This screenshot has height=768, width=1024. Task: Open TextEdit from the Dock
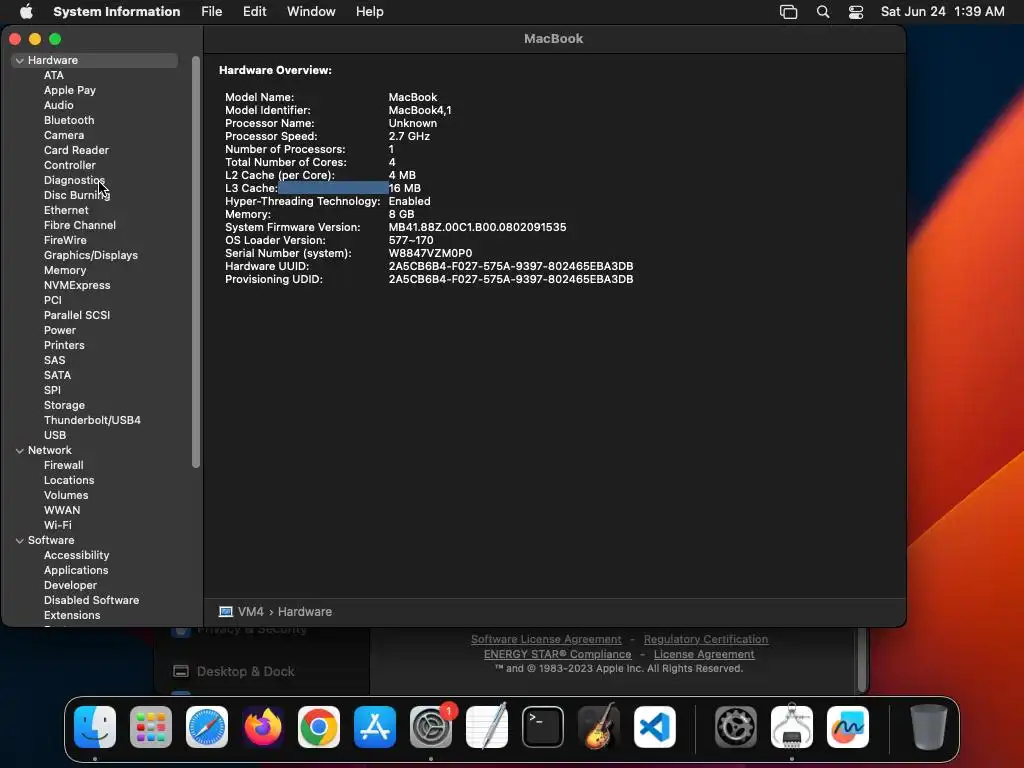tap(487, 727)
